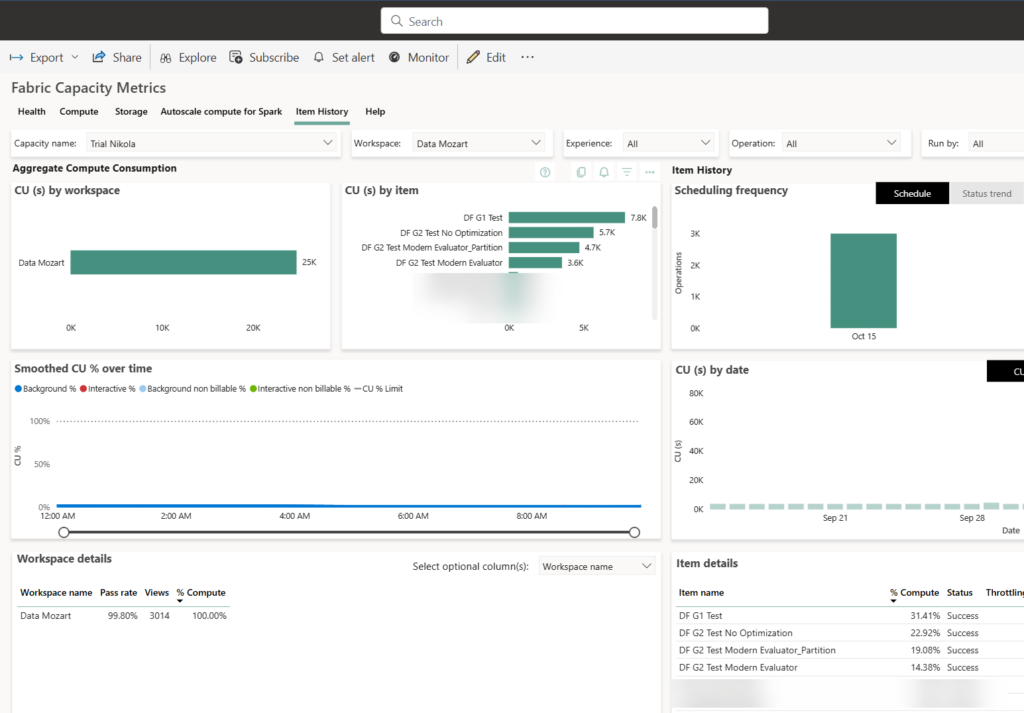Open Monitor from the toolbar

coord(419,57)
